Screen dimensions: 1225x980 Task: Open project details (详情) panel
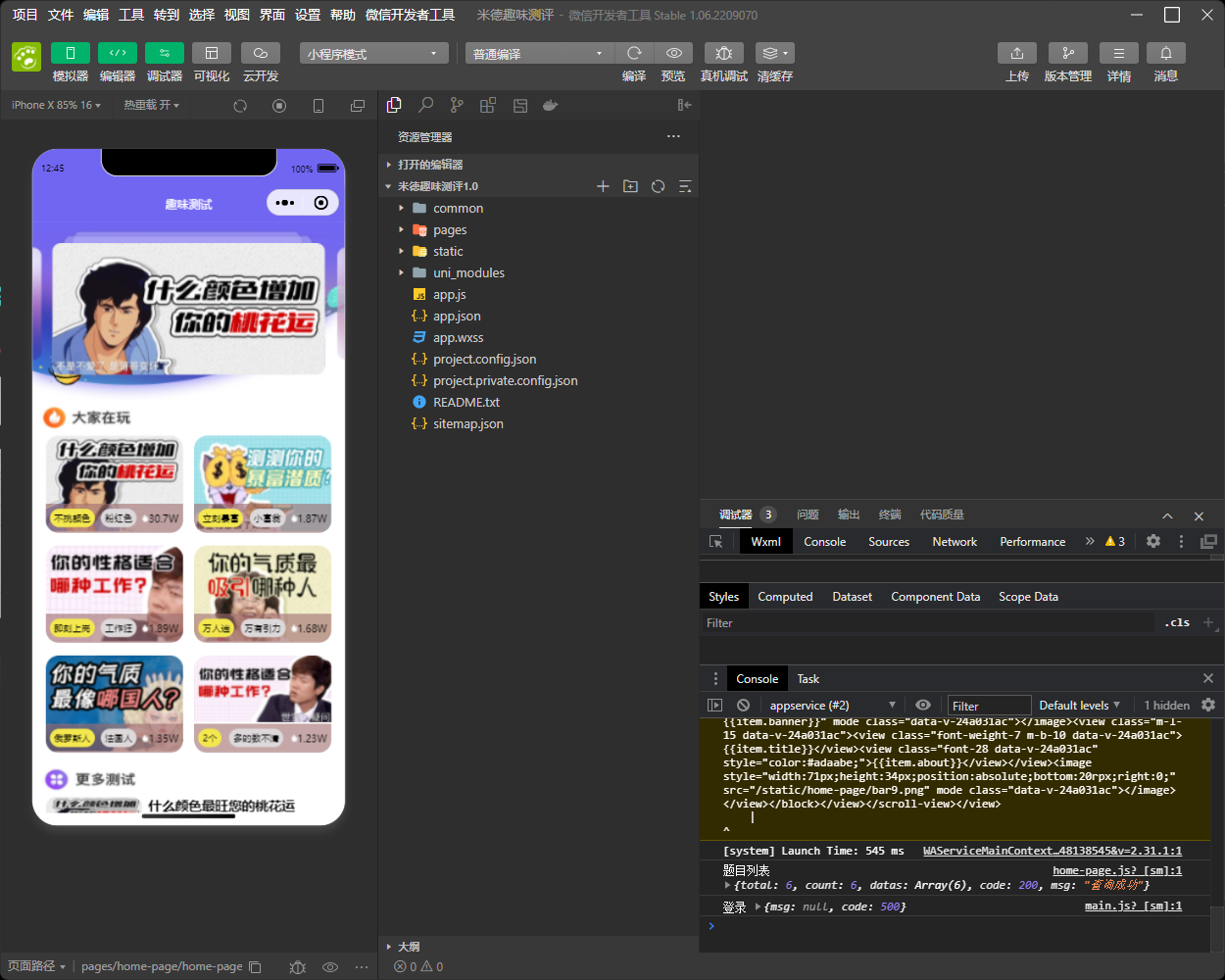pyautogui.click(x=1119, y=53)
